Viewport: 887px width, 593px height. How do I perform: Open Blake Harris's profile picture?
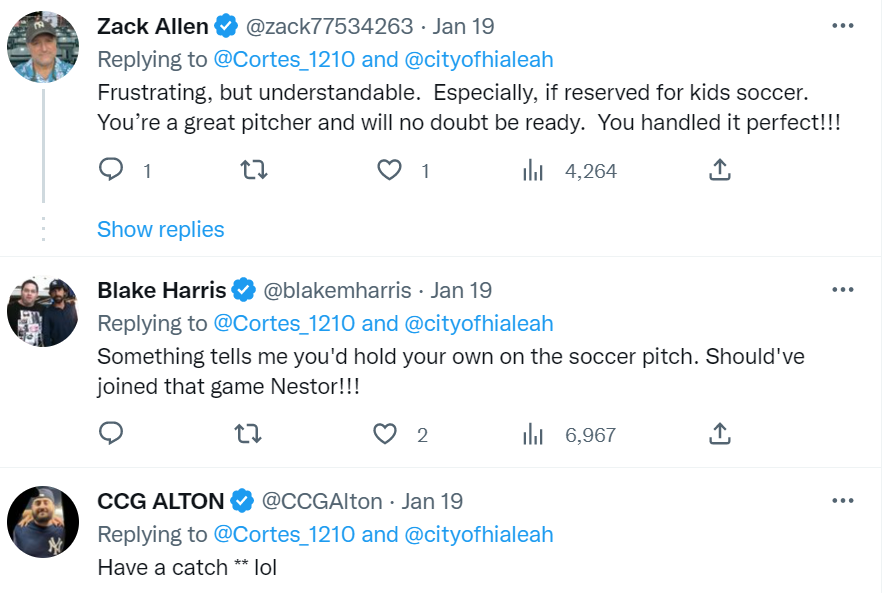tap(43, 312)
